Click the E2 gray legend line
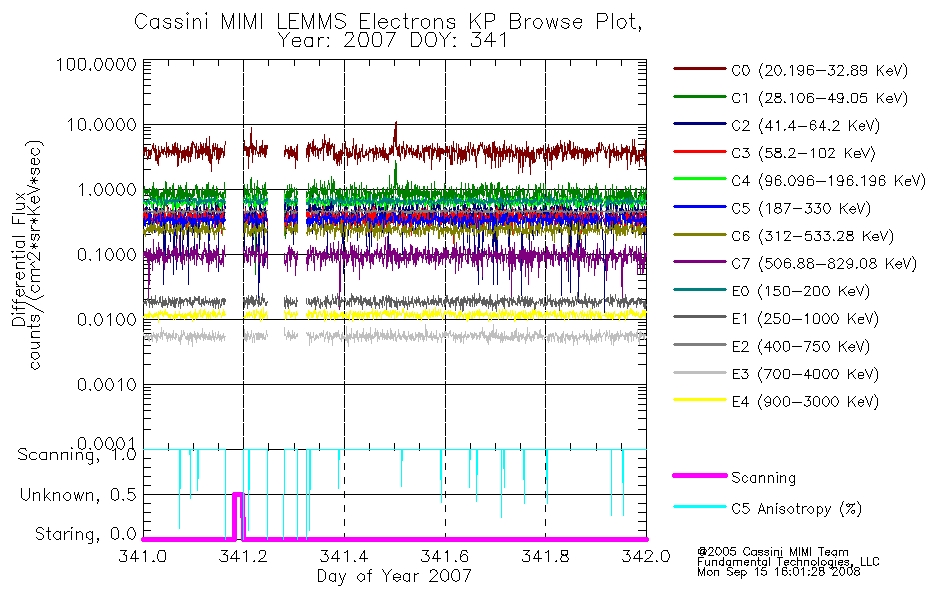The width and height of the screenshot is (950, 600). tap(699, 345)
